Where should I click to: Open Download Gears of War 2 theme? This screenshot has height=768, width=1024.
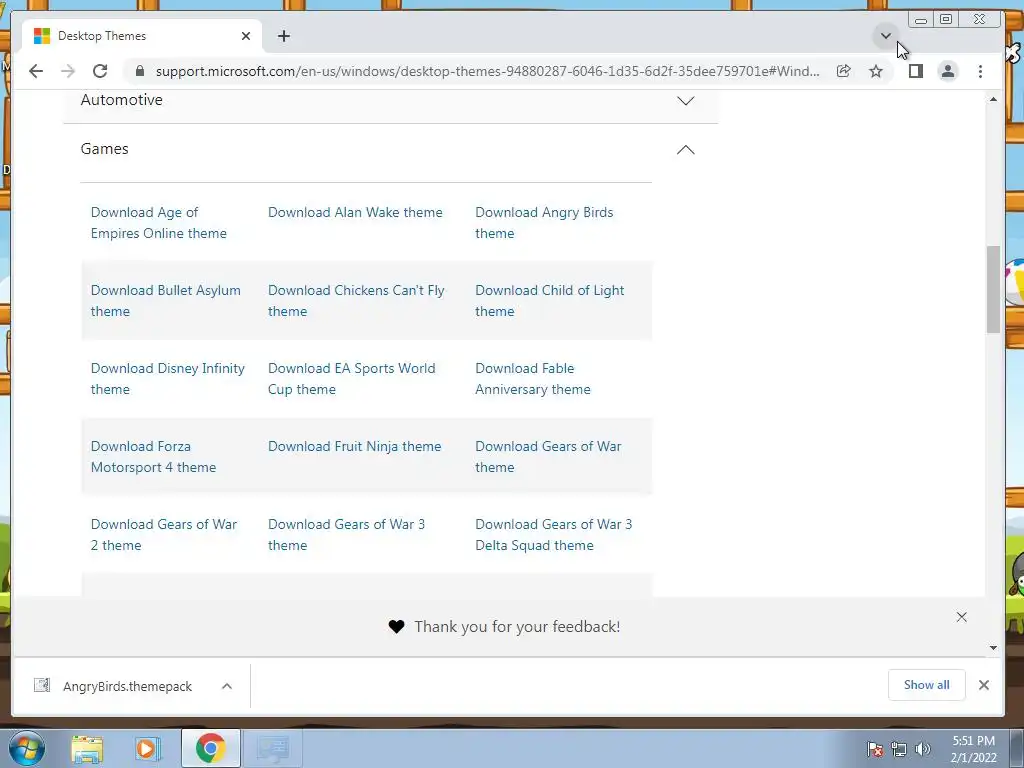pos(164,534)
